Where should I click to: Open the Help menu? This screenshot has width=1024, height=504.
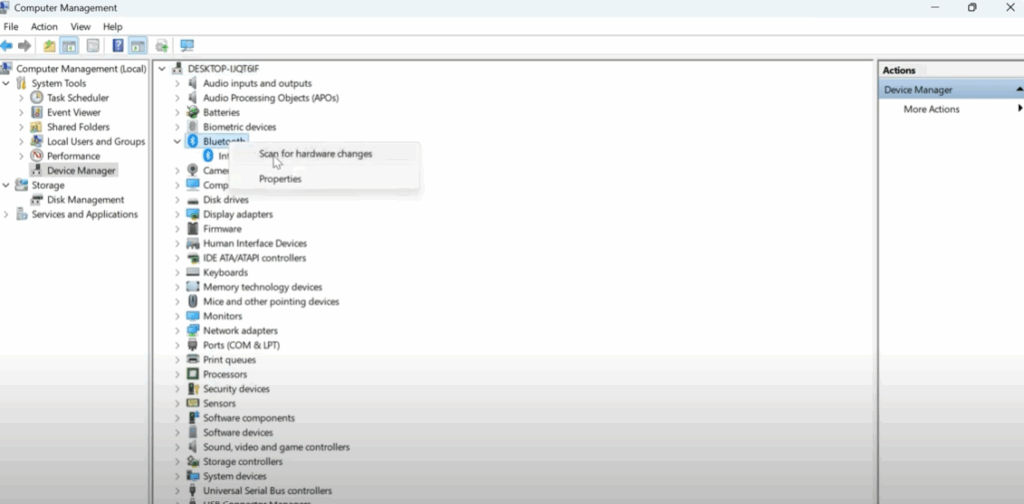[x=112, y=27]
